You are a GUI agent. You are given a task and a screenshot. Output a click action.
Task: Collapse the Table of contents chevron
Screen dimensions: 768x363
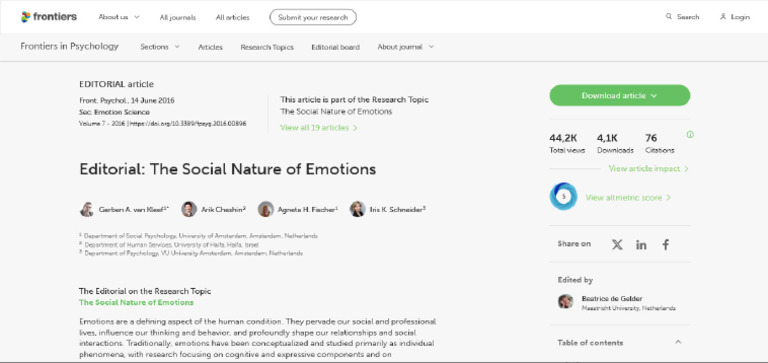click(678, 342)
